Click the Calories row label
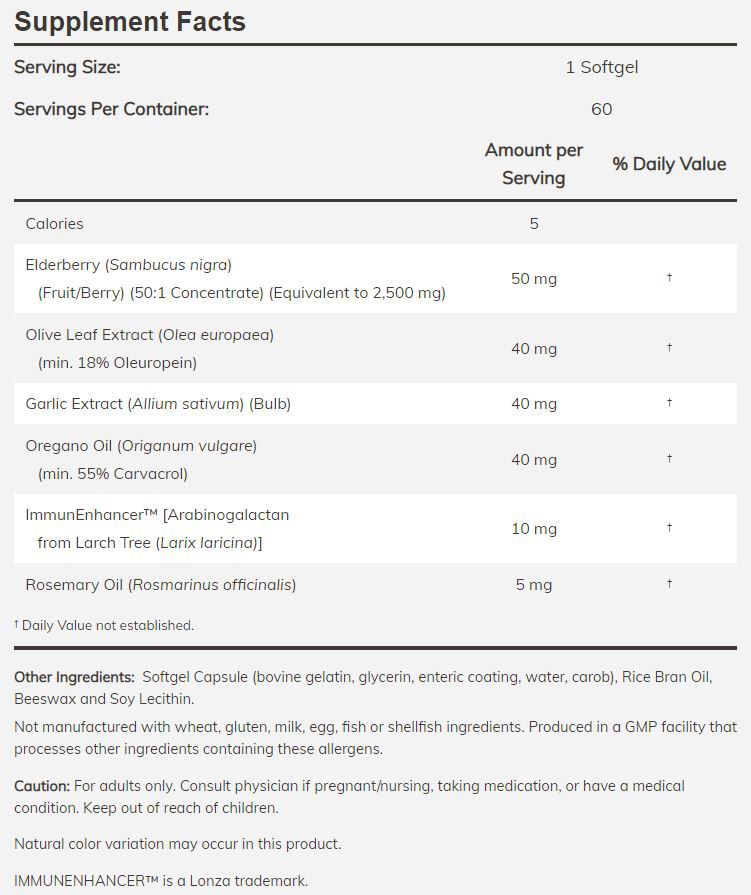 click(x=55, y=224)
